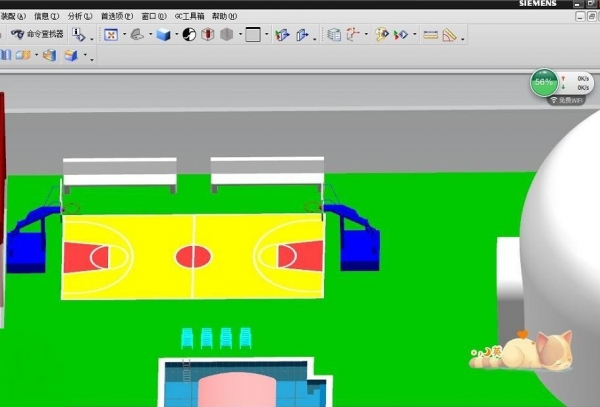The image size is (600, 407).
Task: Click the gray shaded box icon
Action: 227,35
